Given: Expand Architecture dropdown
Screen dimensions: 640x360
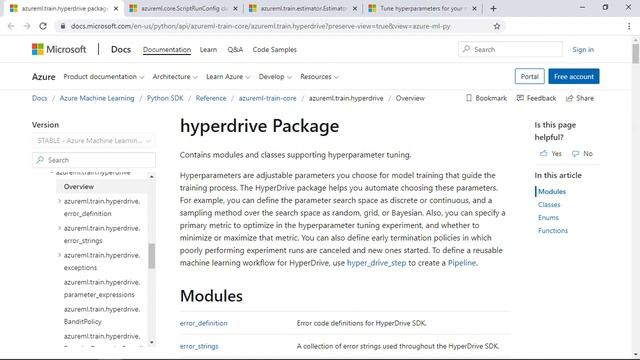Looking at the screenshot, I should pyautogui.click(x=175, y=77).
